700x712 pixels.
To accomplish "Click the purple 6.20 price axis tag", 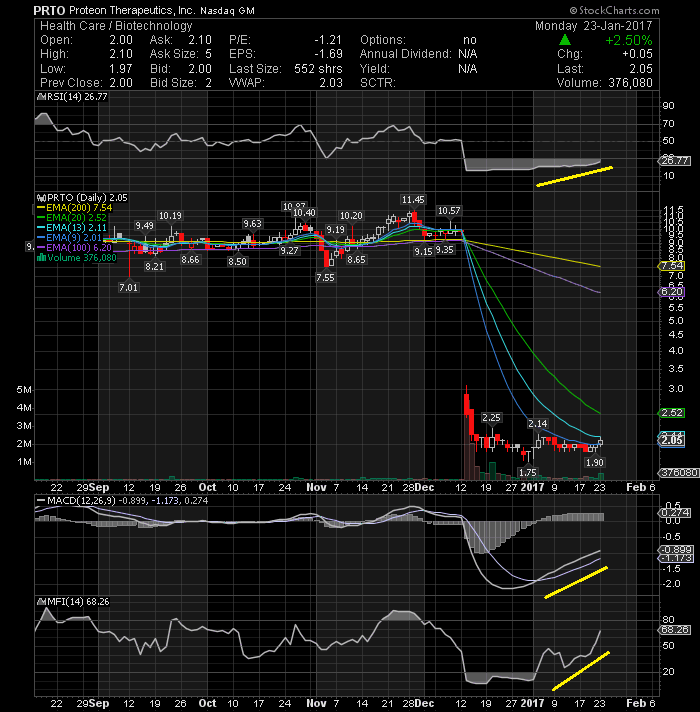I will coord(672,292).
